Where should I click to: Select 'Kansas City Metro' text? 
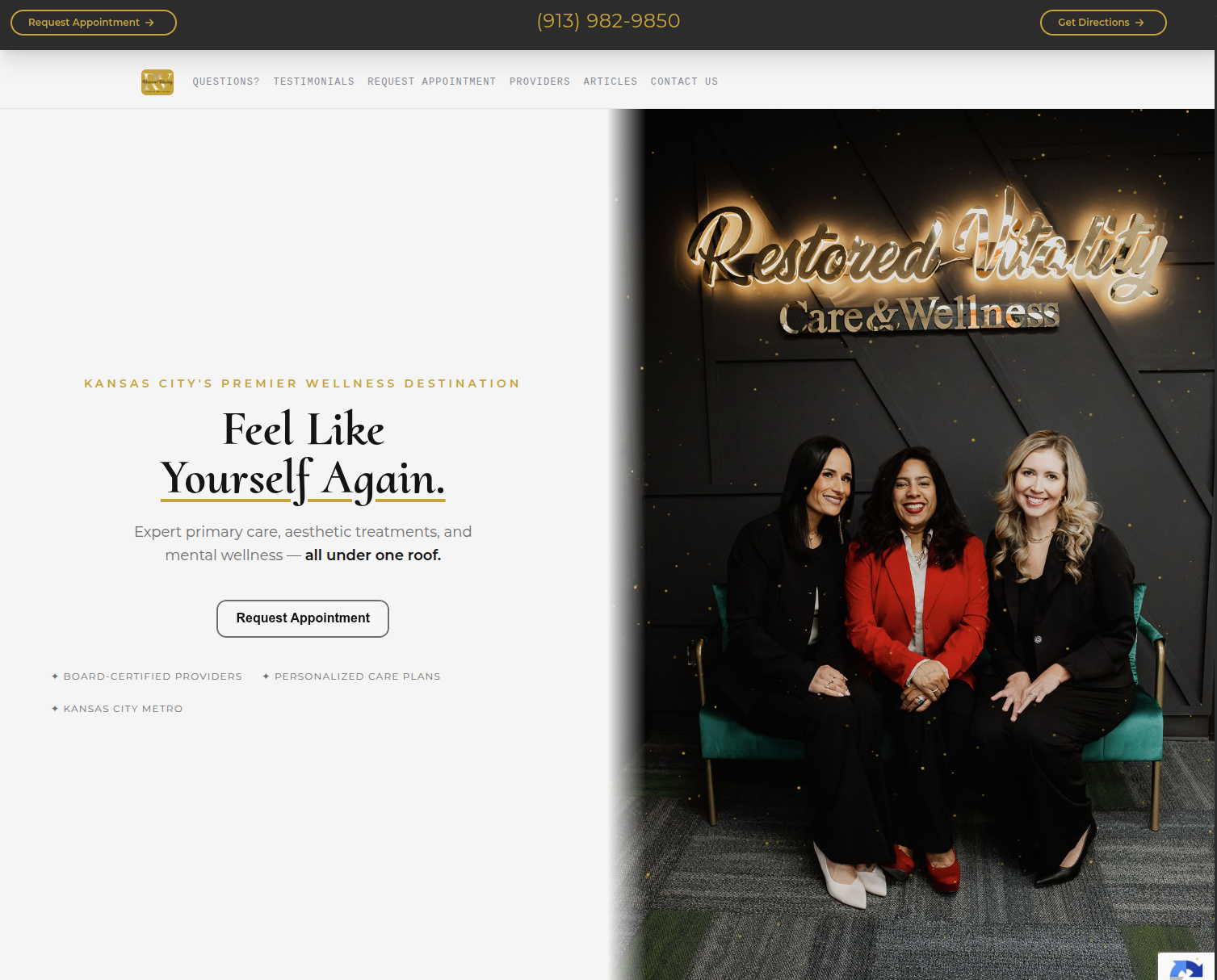pos(123,709)
